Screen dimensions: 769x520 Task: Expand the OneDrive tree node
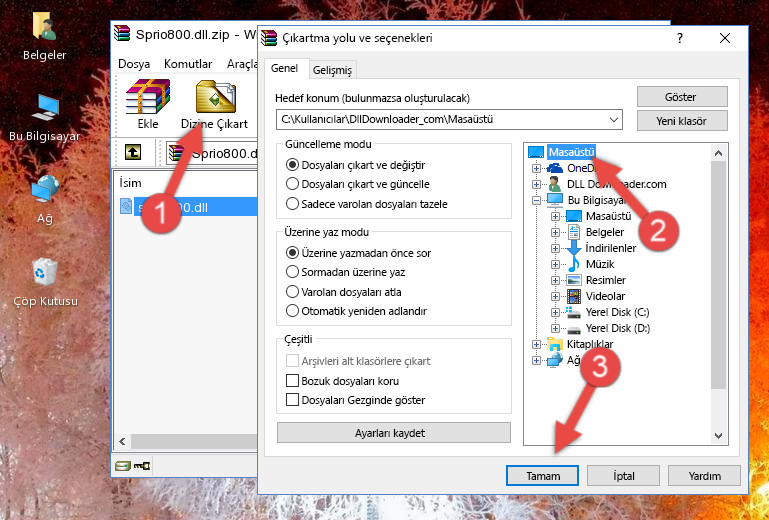537,168
